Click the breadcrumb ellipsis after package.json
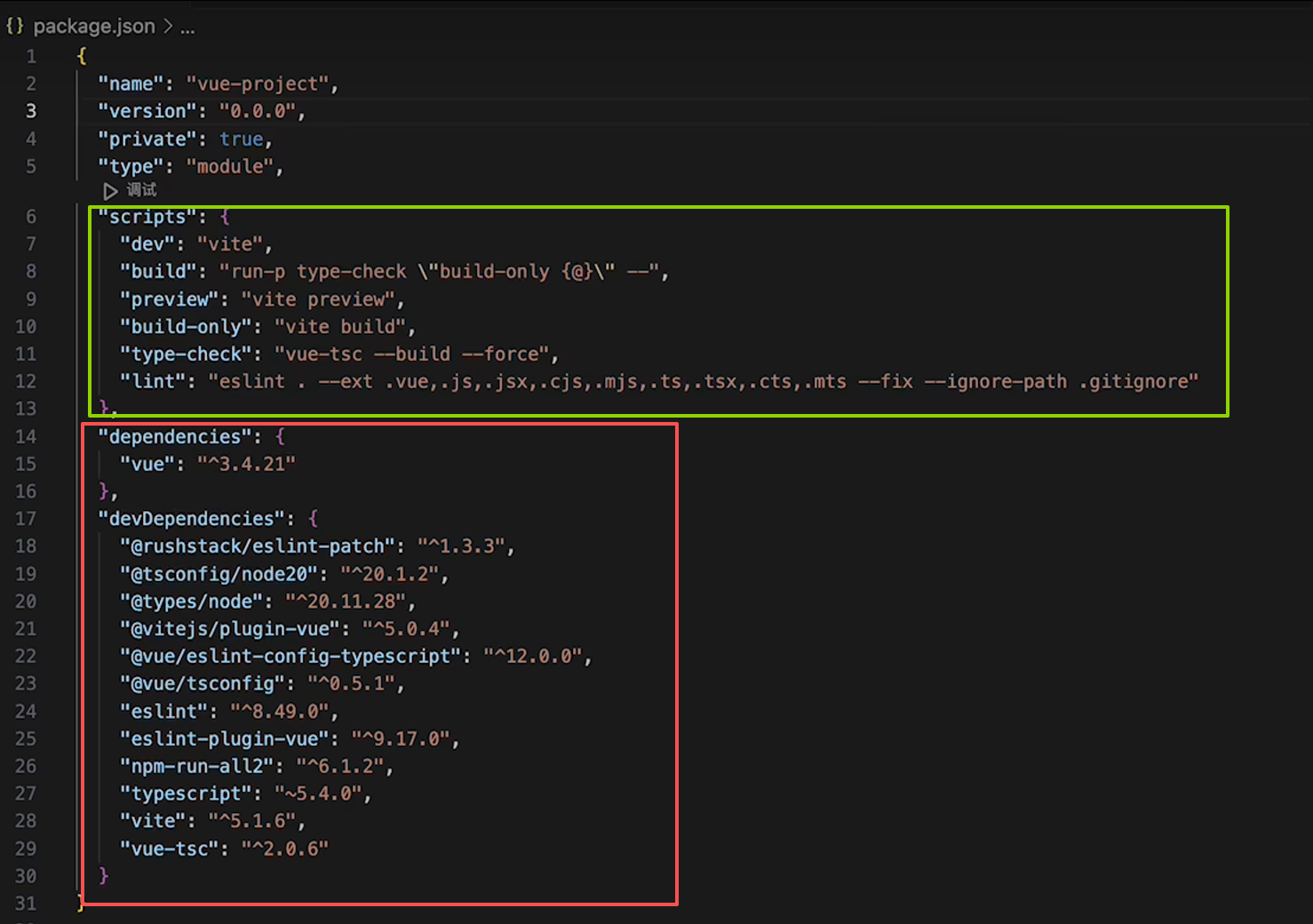Screen dimensions: 1313x924 coord(187,28)
